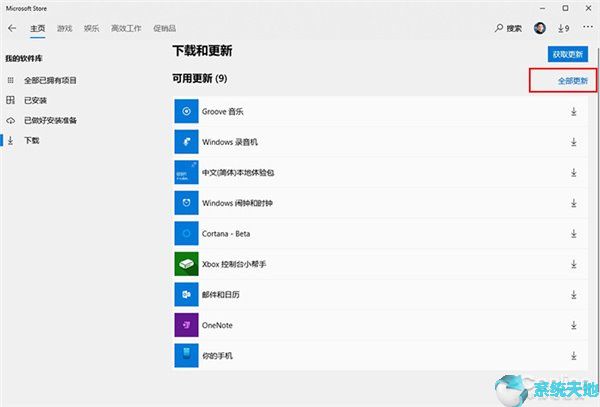
Task: Download the Xbox 控制台小帮手 update
Action: click(574, 264)
